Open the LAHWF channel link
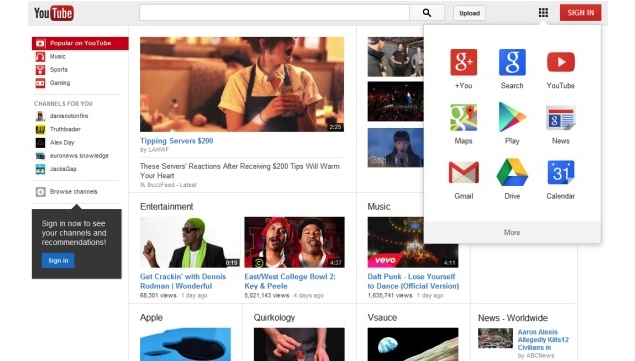This screenshot has width=635, height=361. coord(158,150)
